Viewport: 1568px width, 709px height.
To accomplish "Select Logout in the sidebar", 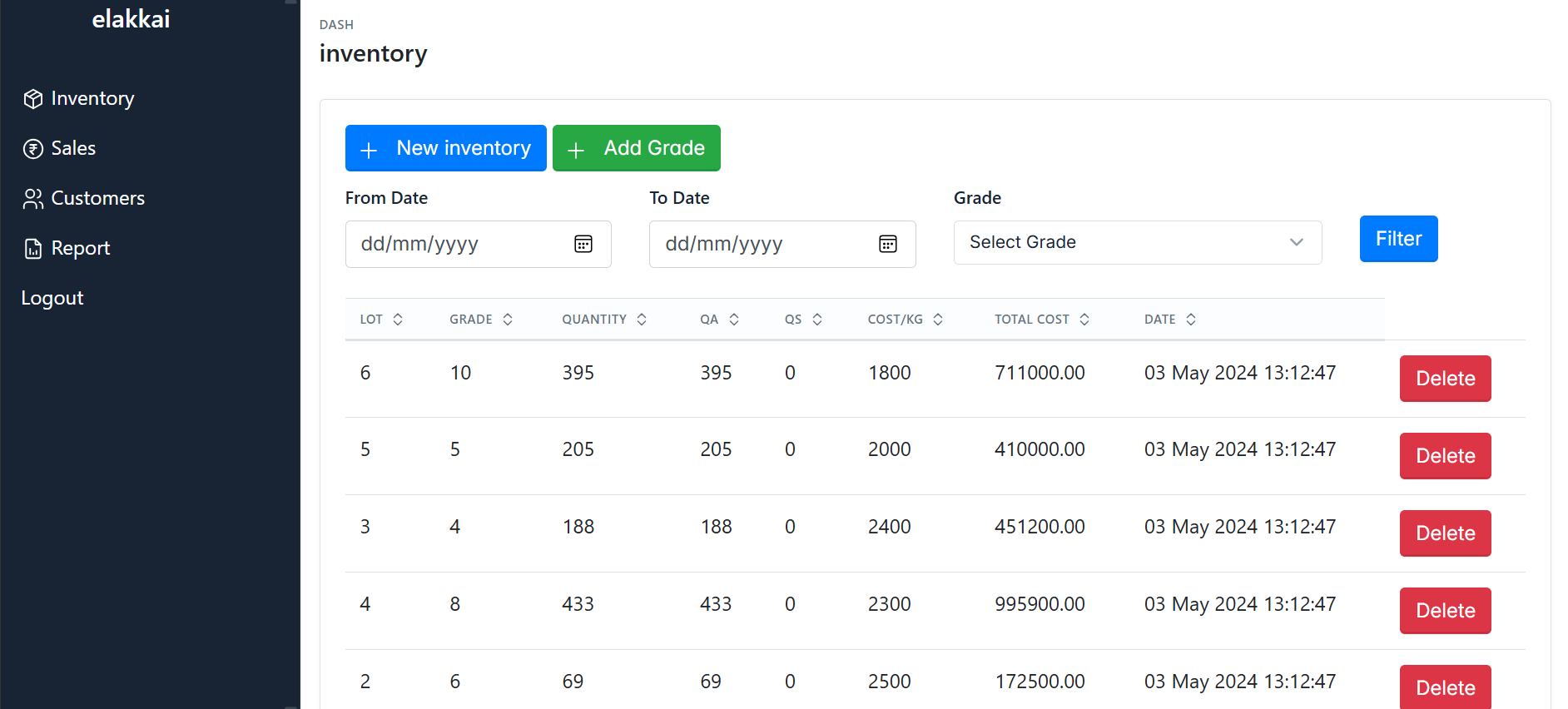I will (x=52, y=298).
